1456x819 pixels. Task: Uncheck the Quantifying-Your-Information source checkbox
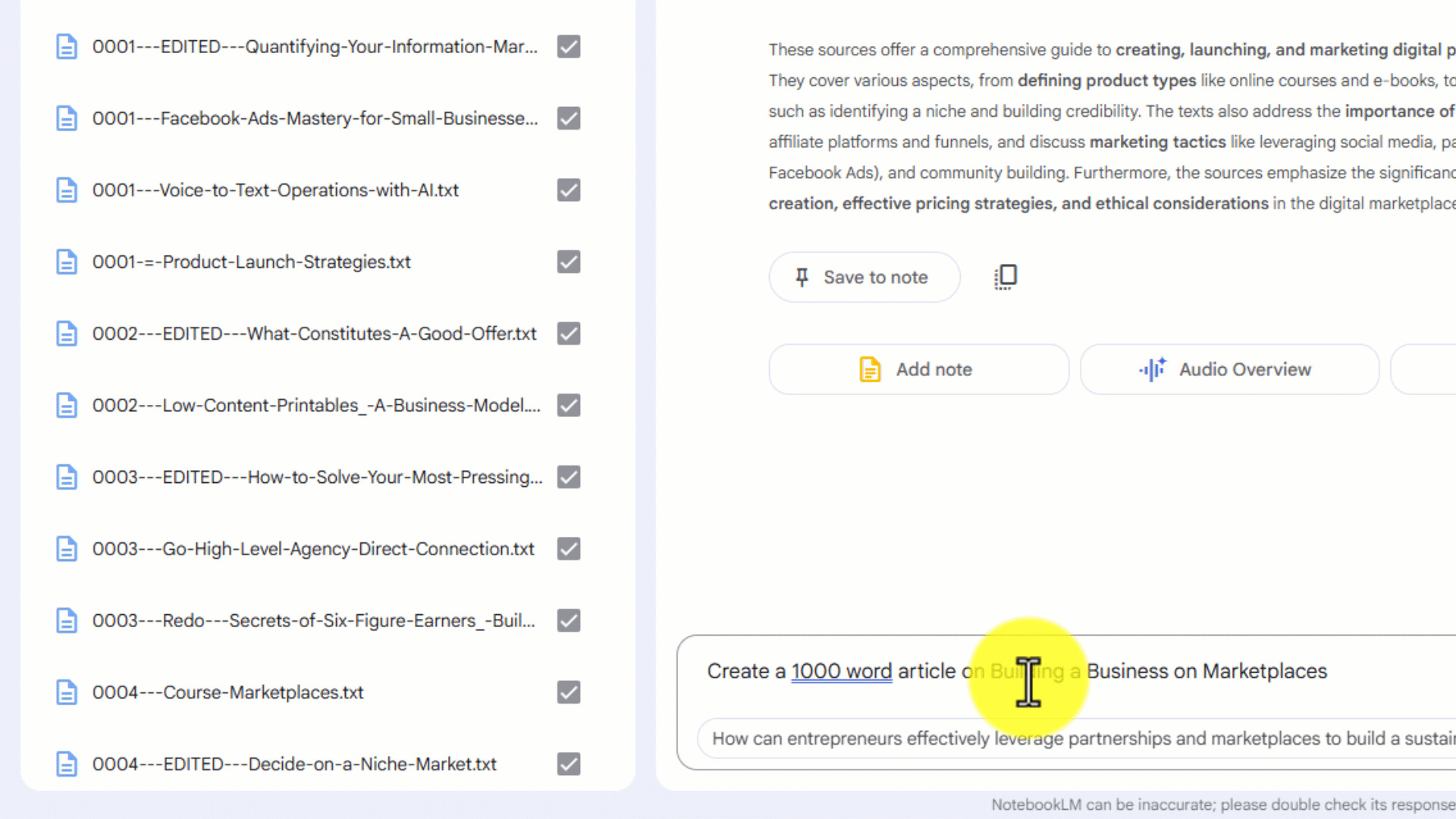pyautogui.click(x=569, y=47)
